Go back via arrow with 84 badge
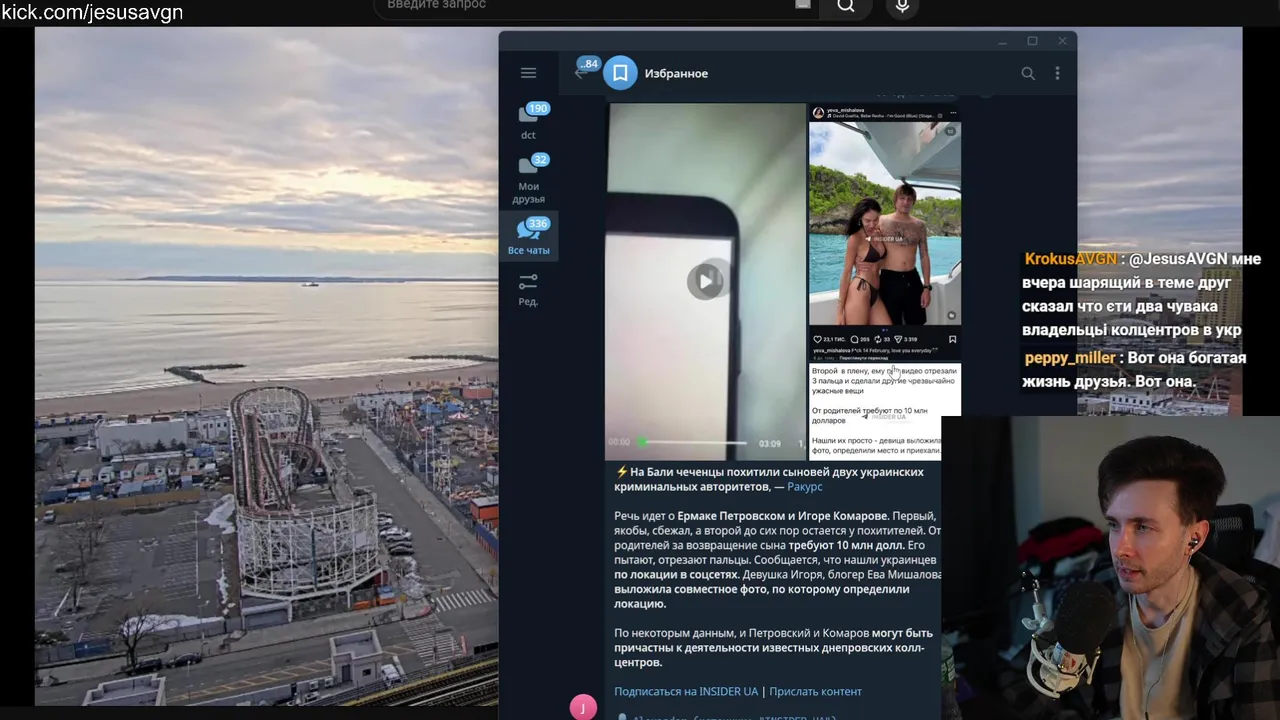Viewport: 1280px width, 720px height. 584,70
